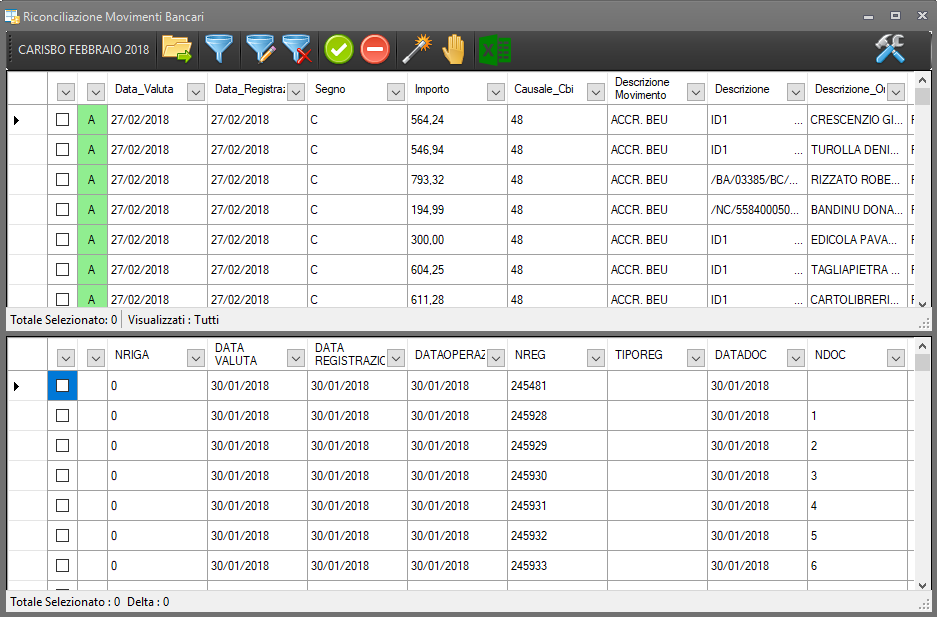Viewport: 937px width, 617px height.
Task: Click the upper grid vertical scrollbar
Action: click(922, 200)
